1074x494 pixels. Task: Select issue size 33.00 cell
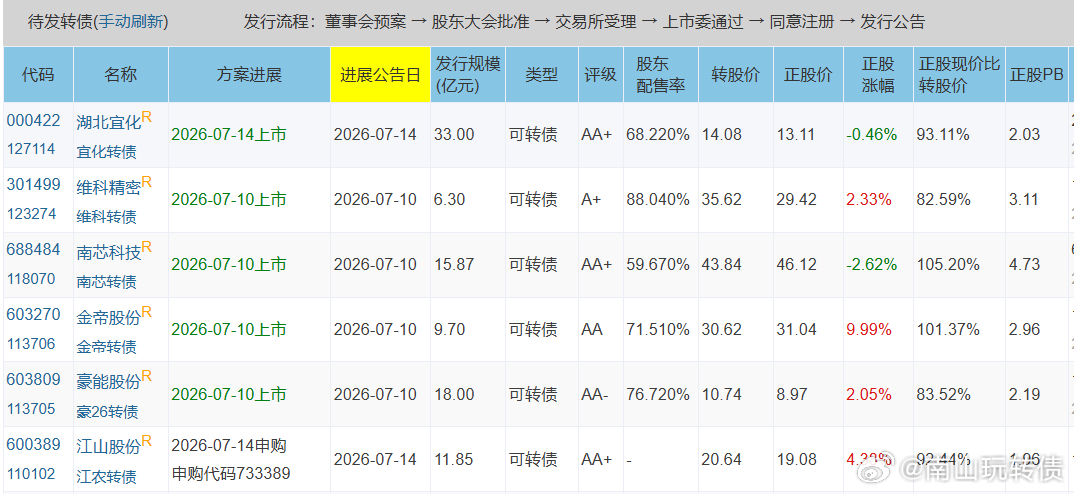[x=454, y=135]
